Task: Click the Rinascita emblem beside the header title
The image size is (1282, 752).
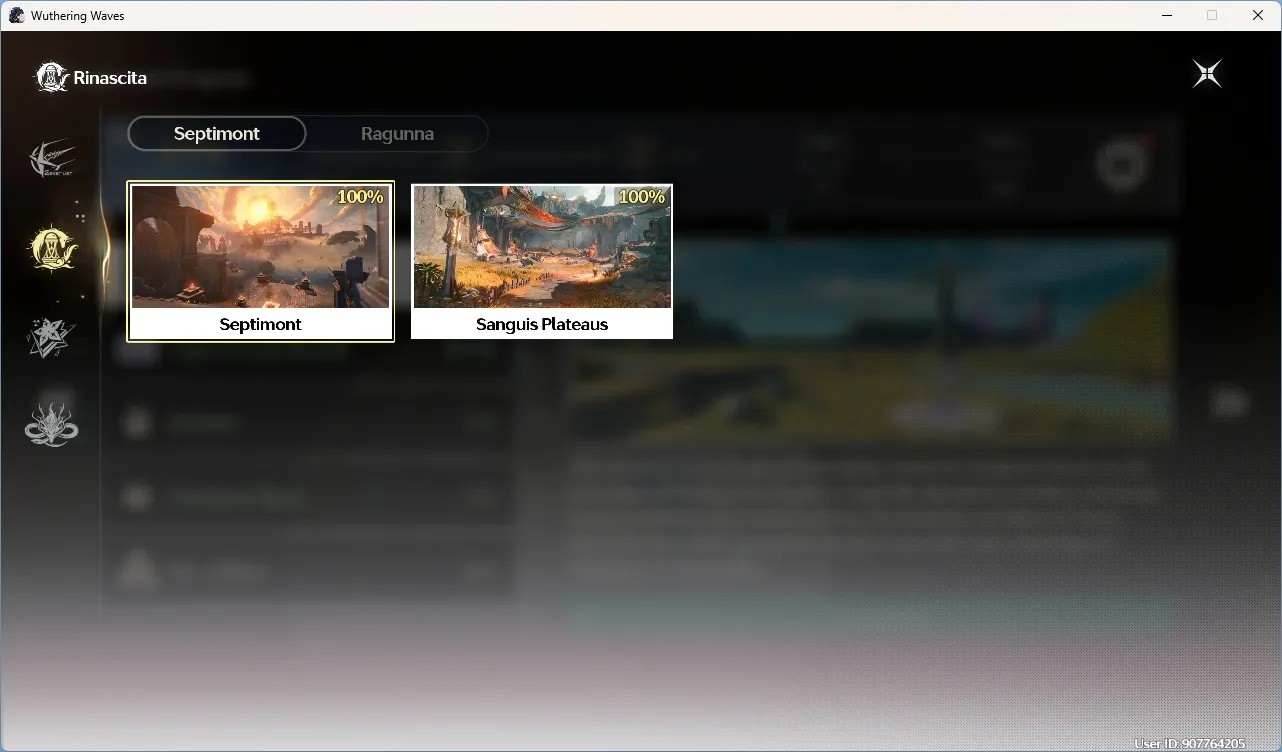Action: click(x=51, y=77)
